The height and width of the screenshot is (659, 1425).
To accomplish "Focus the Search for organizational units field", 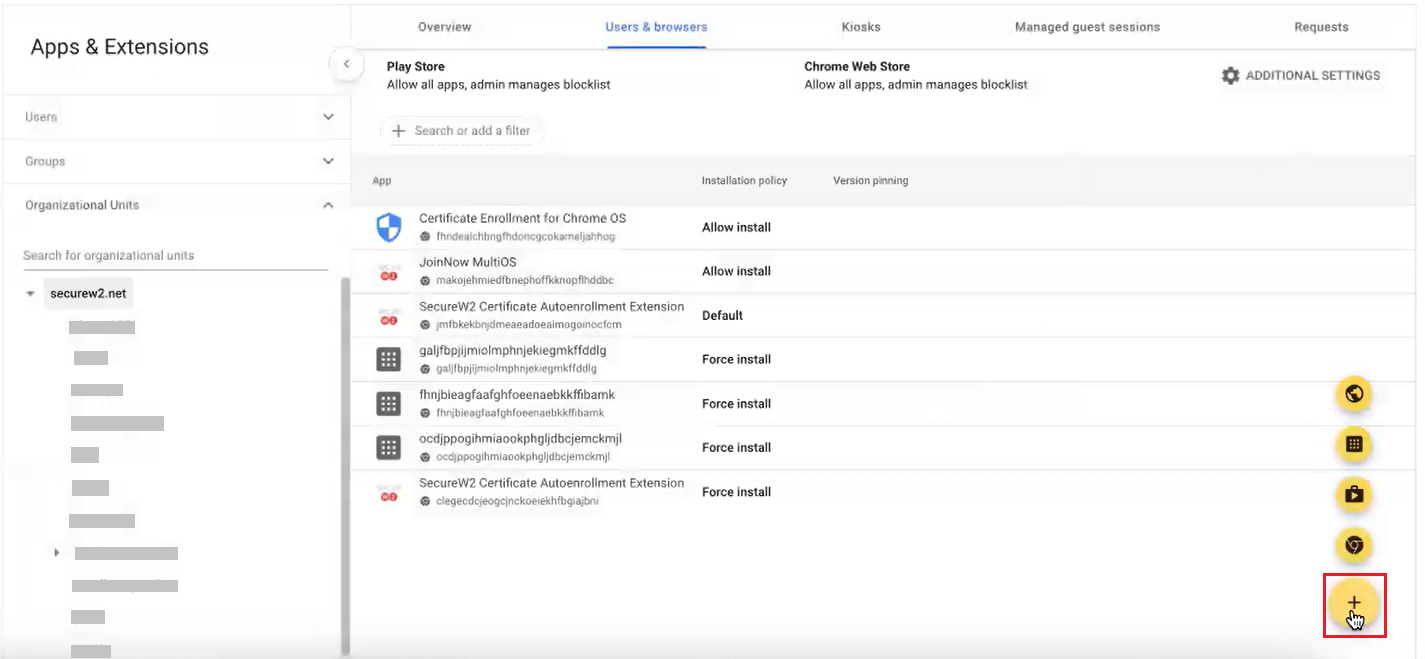I will [x=175, y=256].
